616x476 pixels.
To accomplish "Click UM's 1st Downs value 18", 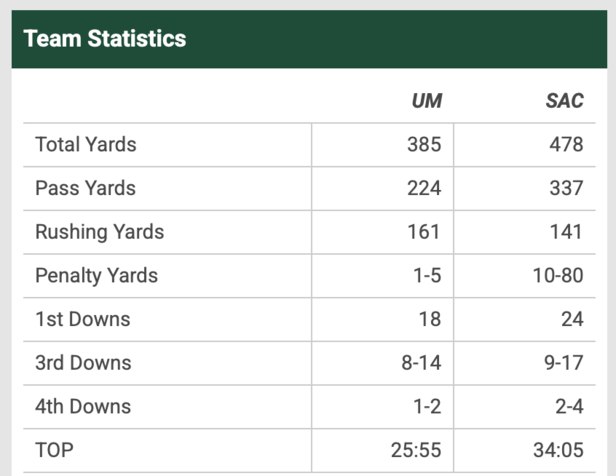I will tap(430, 319).
